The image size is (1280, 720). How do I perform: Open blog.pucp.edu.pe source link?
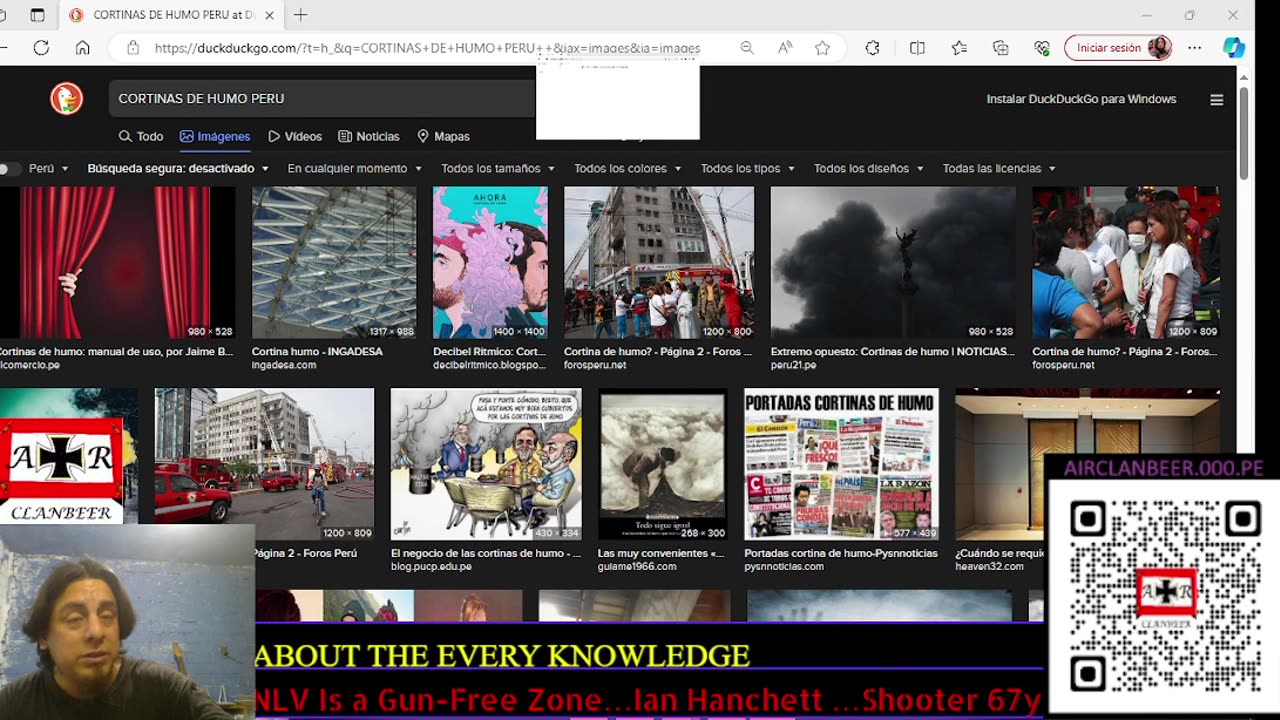[x=431, y=566]
